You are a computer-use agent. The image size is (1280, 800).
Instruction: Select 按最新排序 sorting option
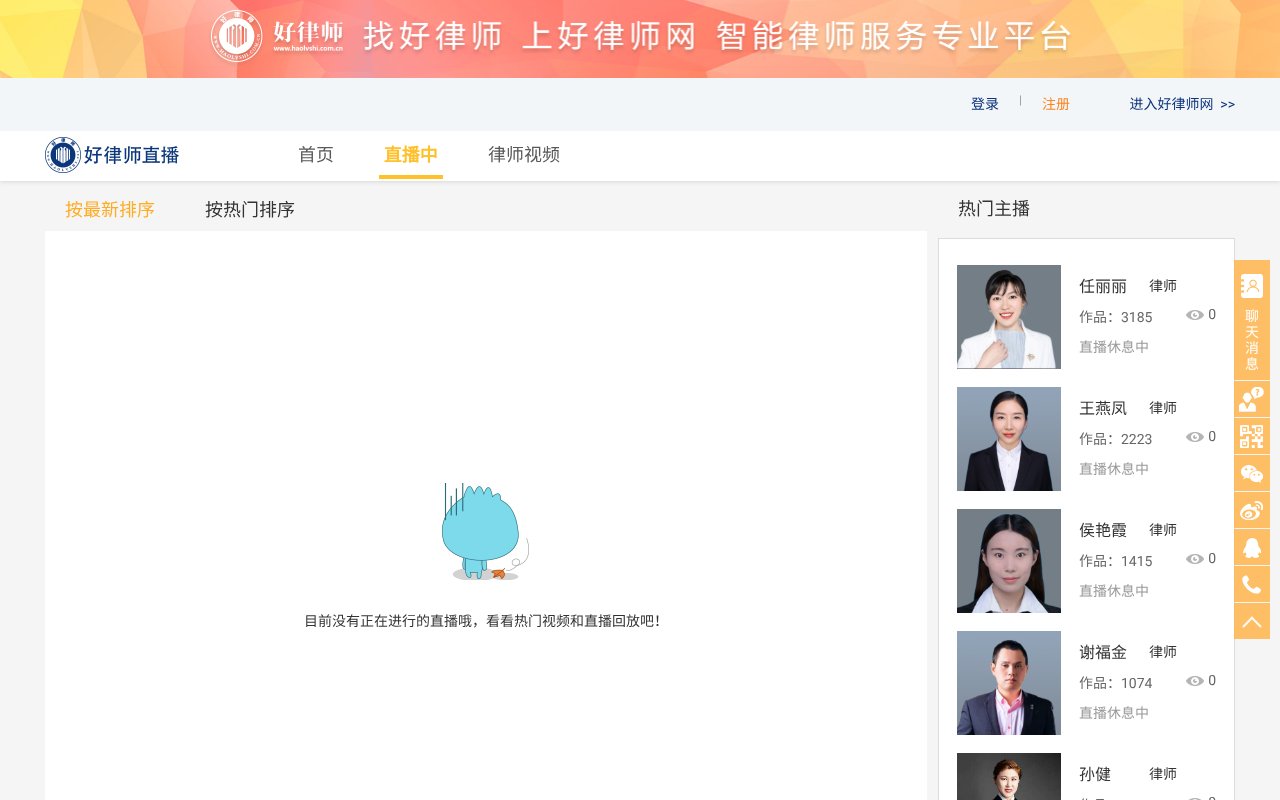click(x=109, y=209)
